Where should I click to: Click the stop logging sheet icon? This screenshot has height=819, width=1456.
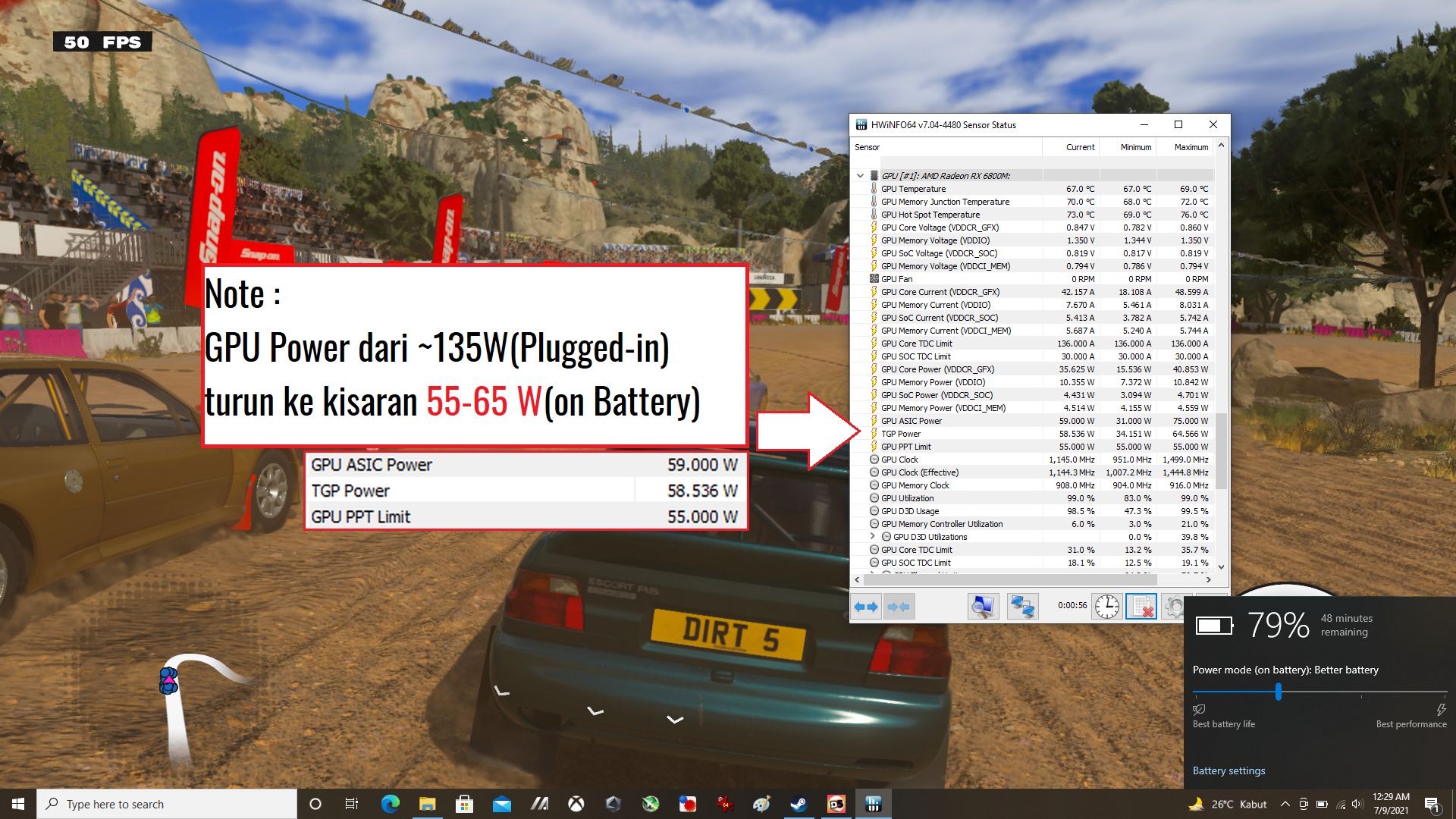[x=1141, y=607]
